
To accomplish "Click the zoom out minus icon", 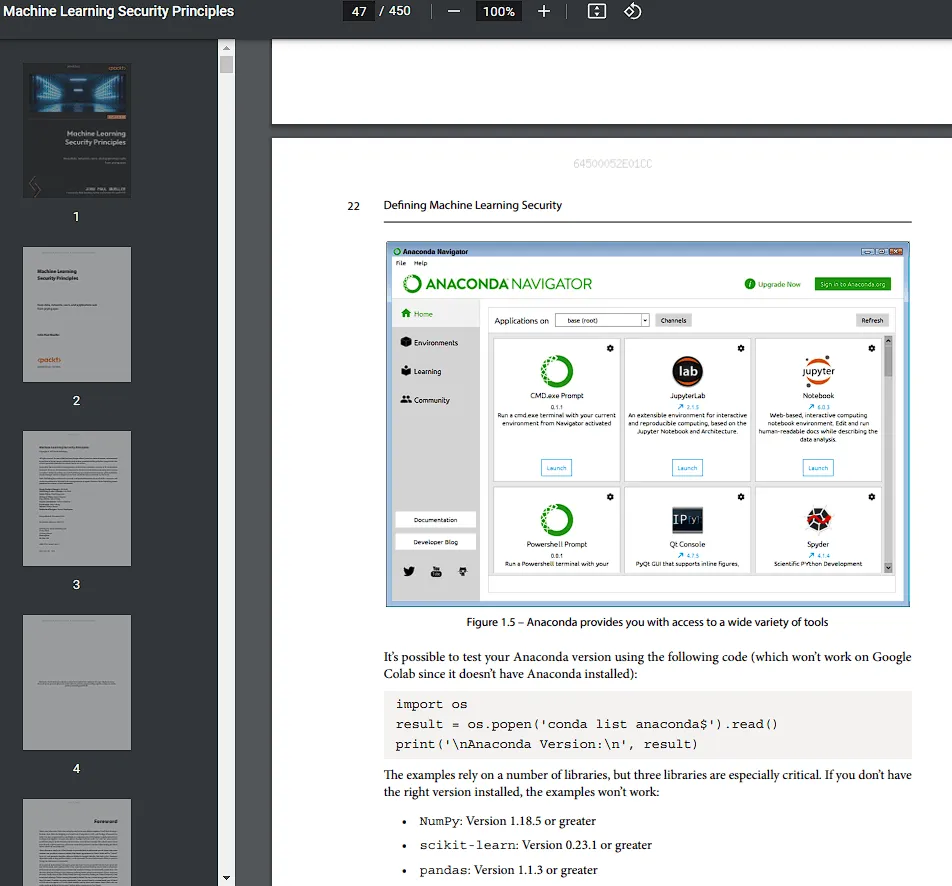I will click(x=454, y=12).
